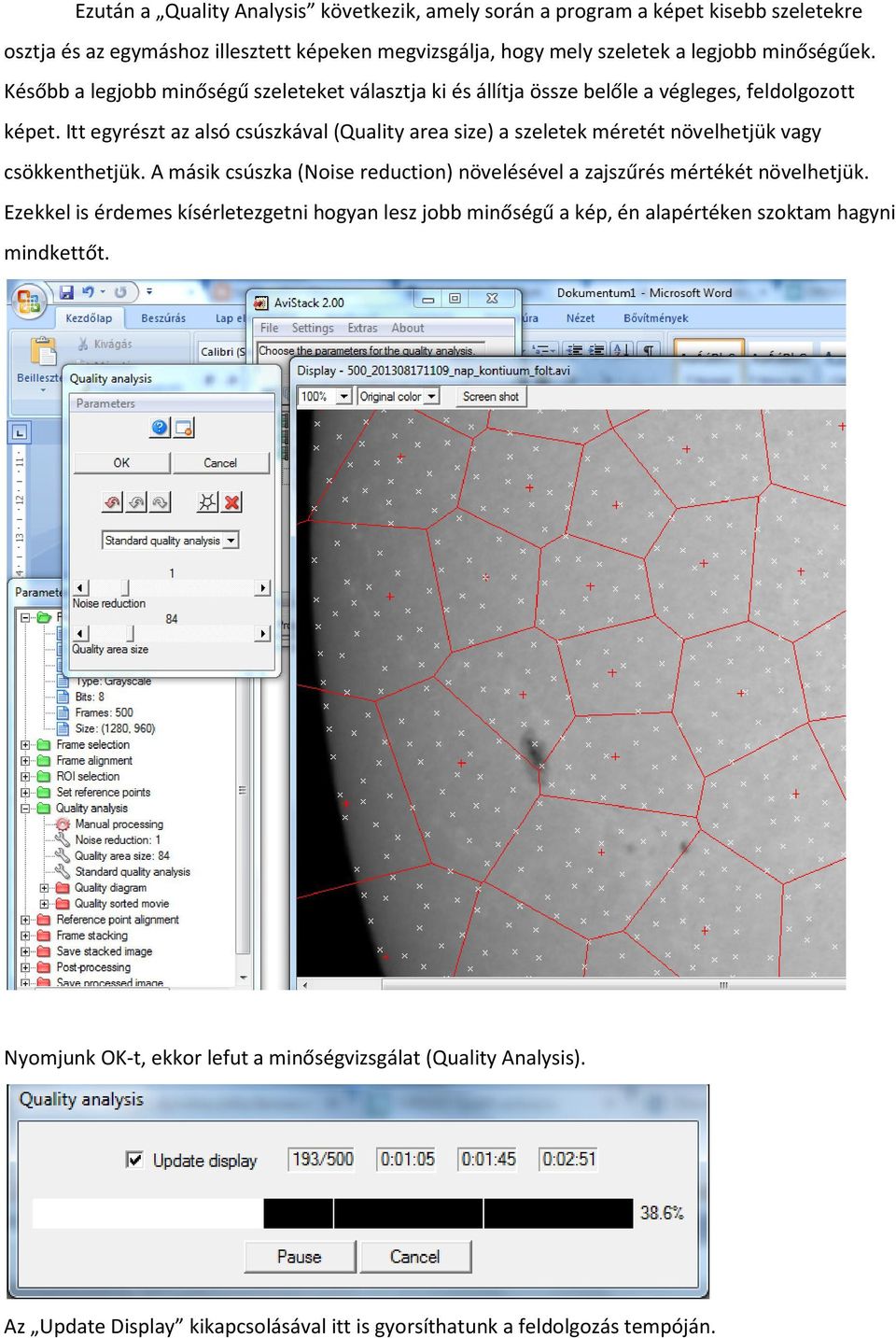Click the red Frame stacking folder icon

pos(44,936)
